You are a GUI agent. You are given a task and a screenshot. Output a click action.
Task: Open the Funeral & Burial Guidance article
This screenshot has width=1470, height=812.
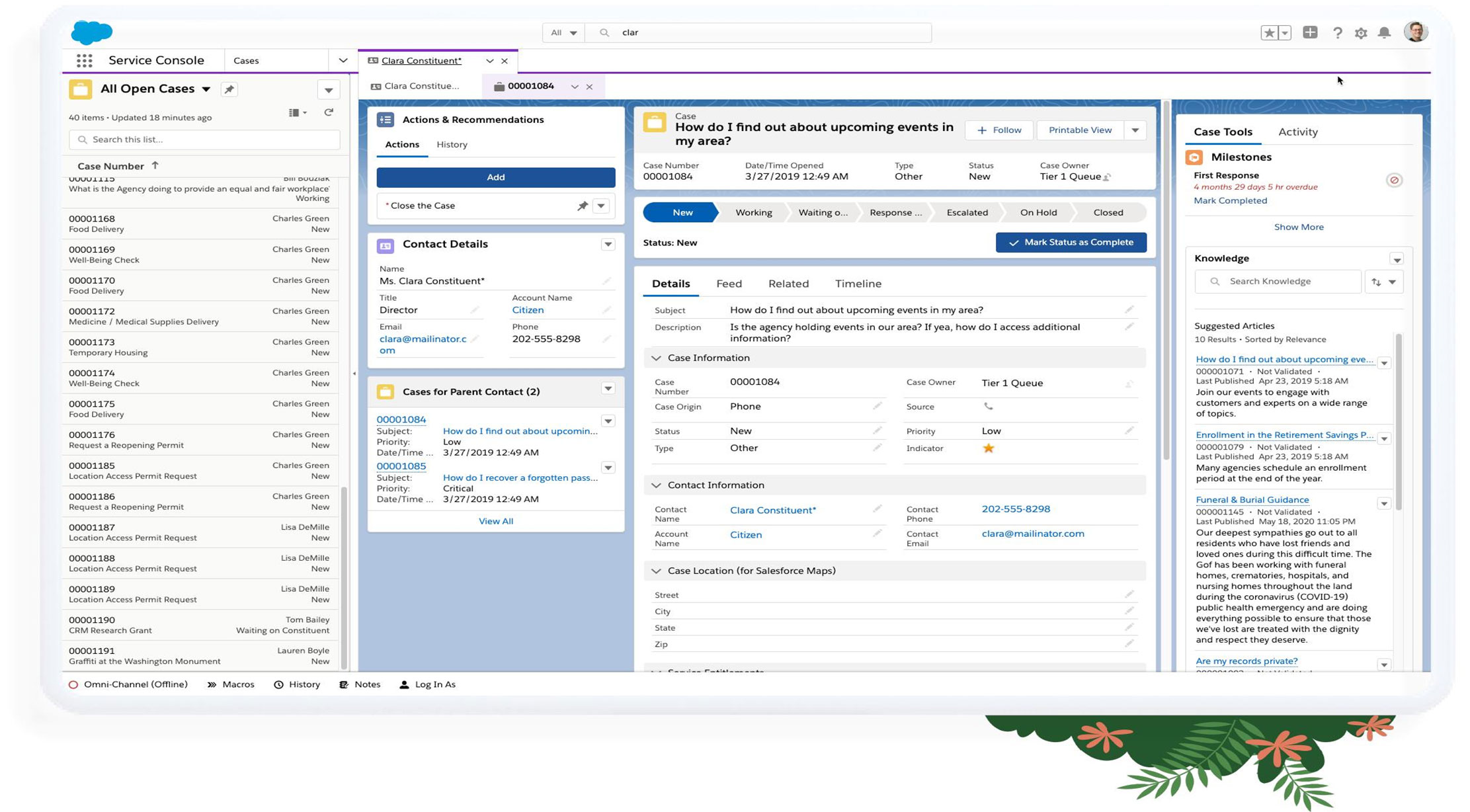tap(1252, 500)
